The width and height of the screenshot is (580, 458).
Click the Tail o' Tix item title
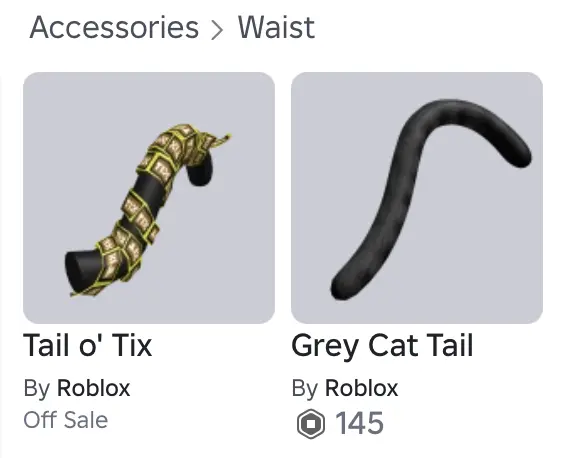pos(88,346)
